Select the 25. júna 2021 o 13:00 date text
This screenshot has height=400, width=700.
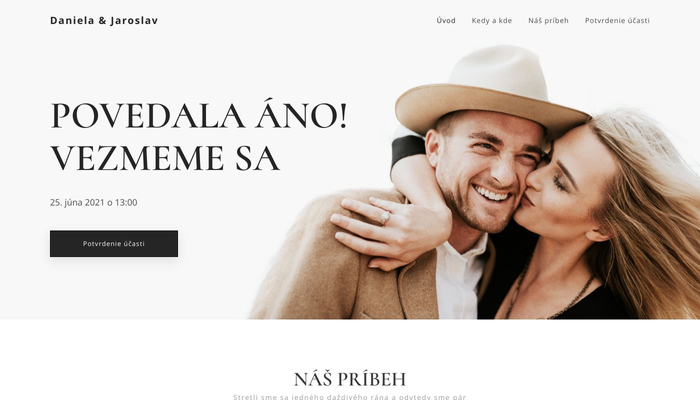coord(94,202)
